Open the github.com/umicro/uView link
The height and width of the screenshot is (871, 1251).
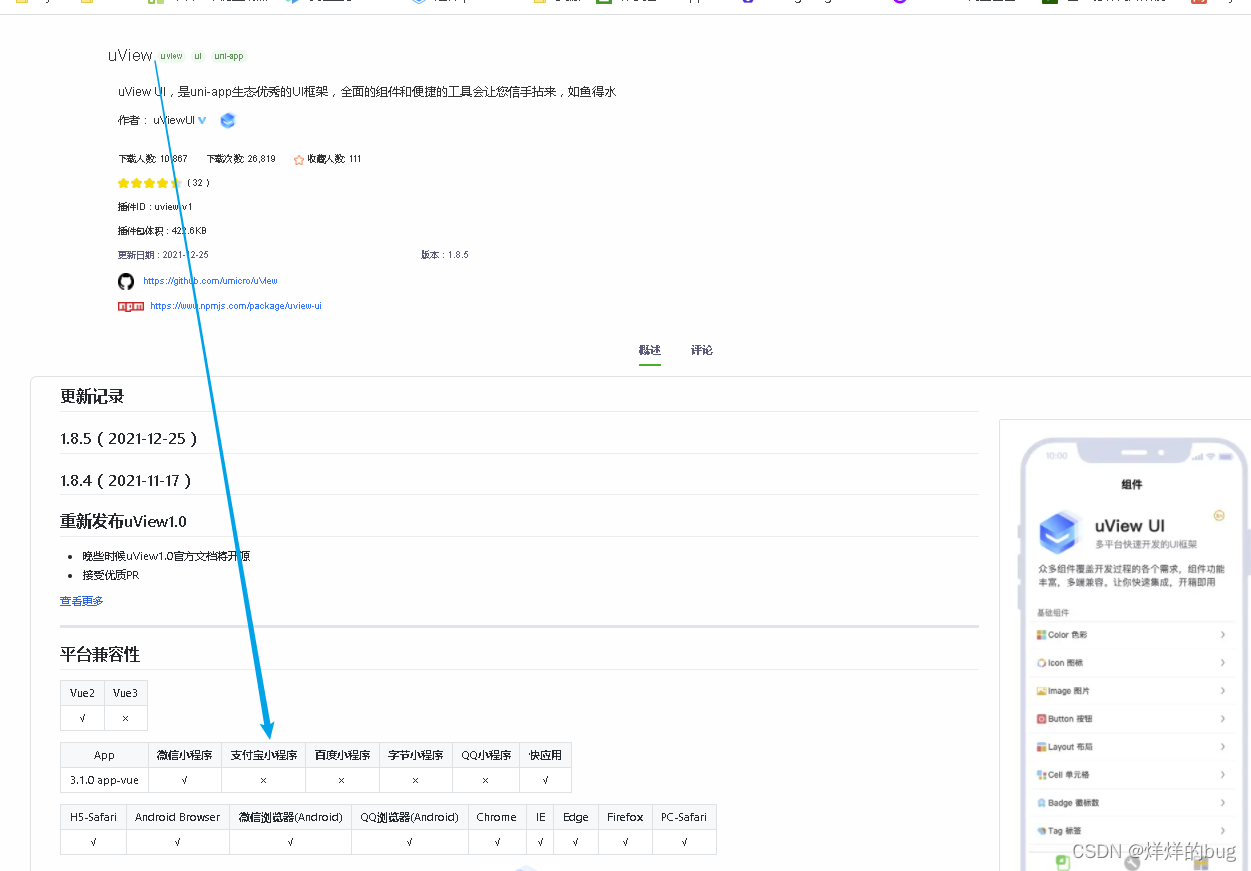pos(211,282)
